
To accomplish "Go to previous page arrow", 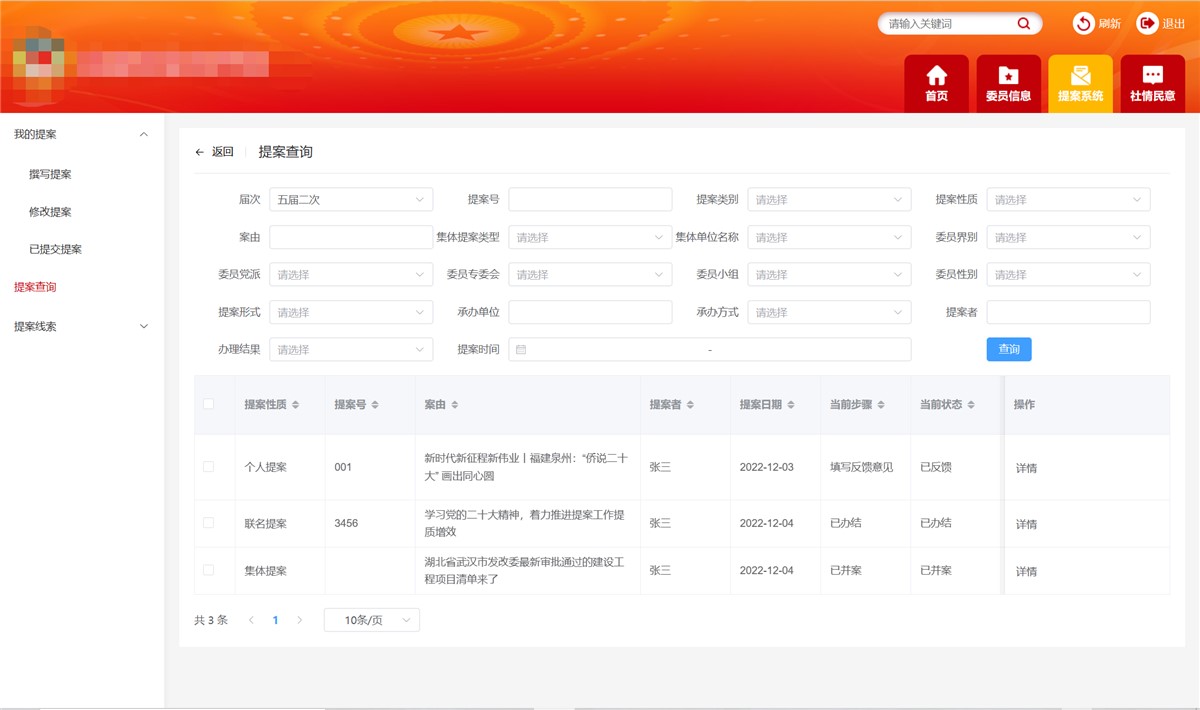I will 251,620.
